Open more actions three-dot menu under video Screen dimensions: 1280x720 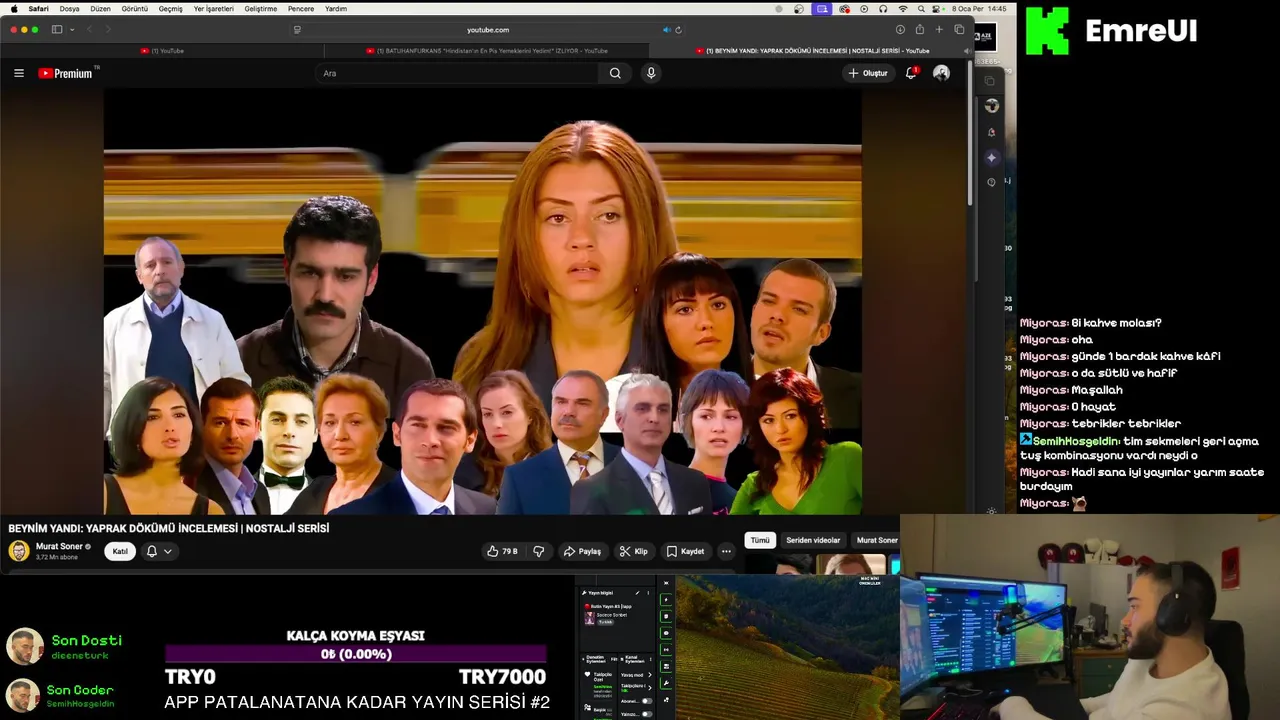pos(726,551)
